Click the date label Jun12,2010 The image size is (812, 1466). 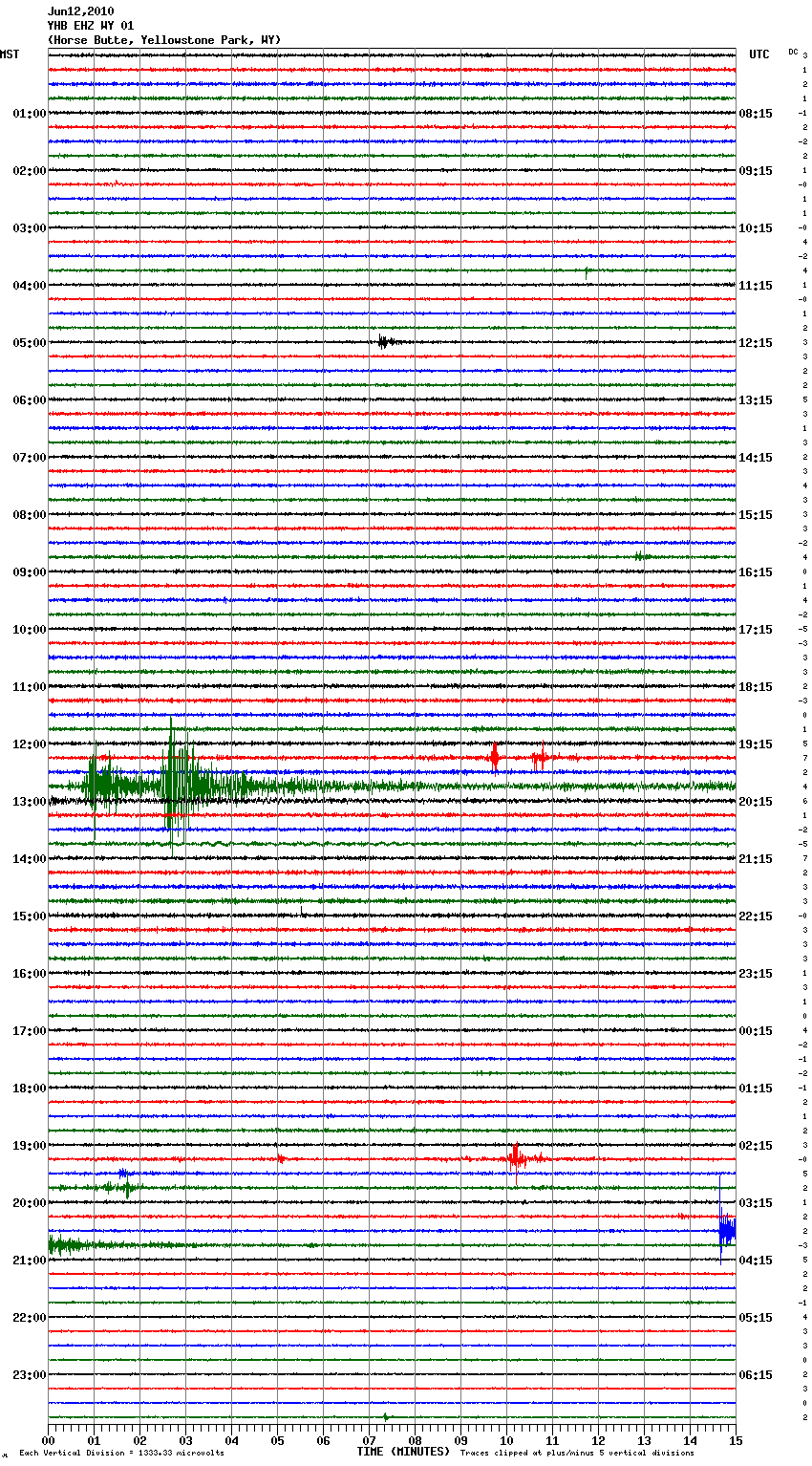point(80,11)
